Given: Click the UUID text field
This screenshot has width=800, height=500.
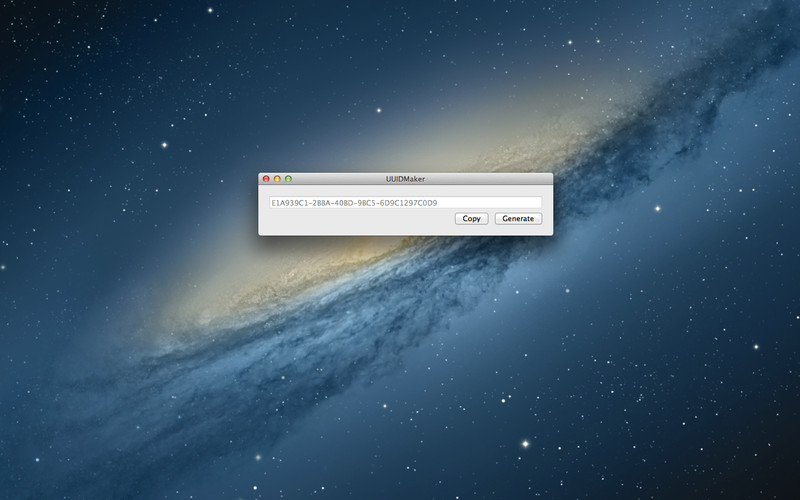Looking at the screenshot, I should 405,203.
